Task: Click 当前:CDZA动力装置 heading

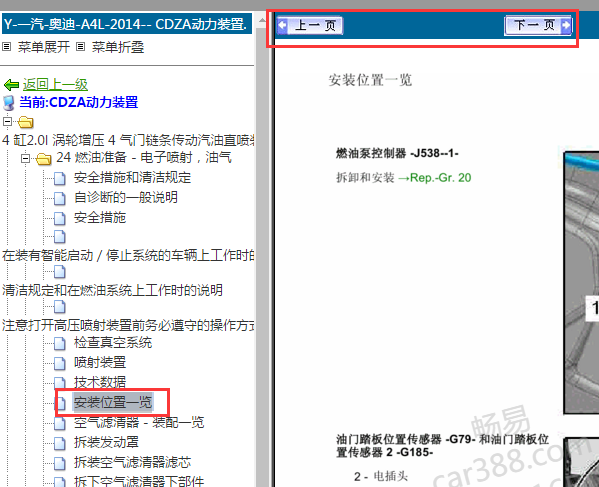Action: coord(79,102)
